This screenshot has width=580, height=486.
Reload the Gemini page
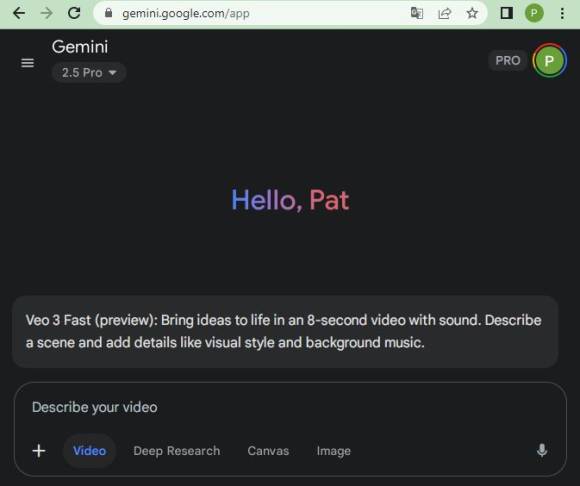point(74,13)
